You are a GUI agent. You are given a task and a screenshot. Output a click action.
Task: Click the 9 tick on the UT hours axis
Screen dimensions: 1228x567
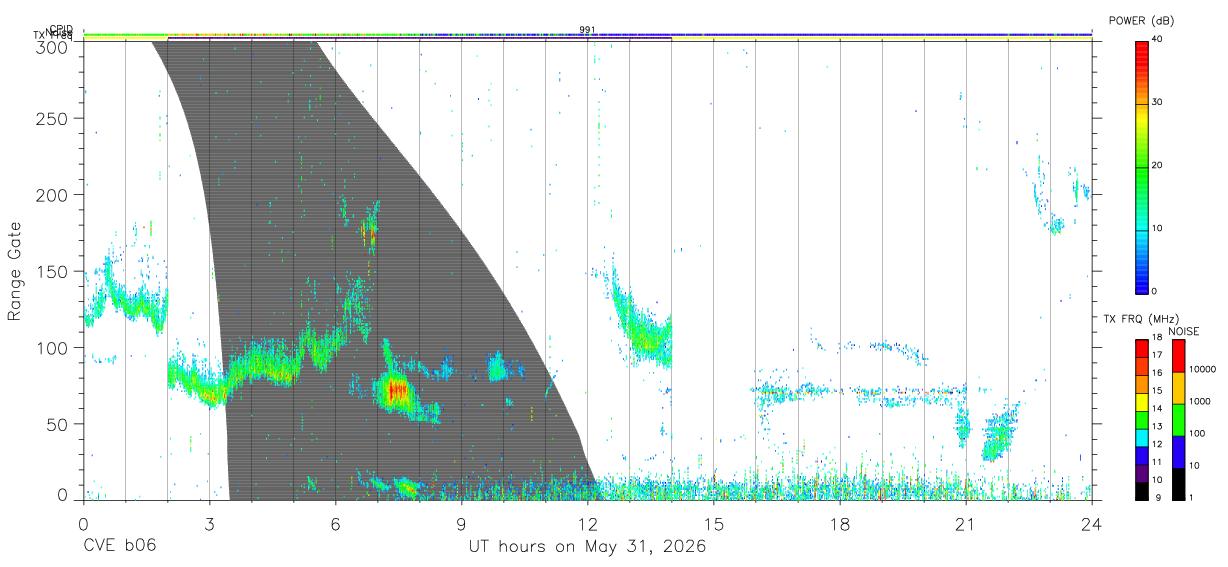461,523
